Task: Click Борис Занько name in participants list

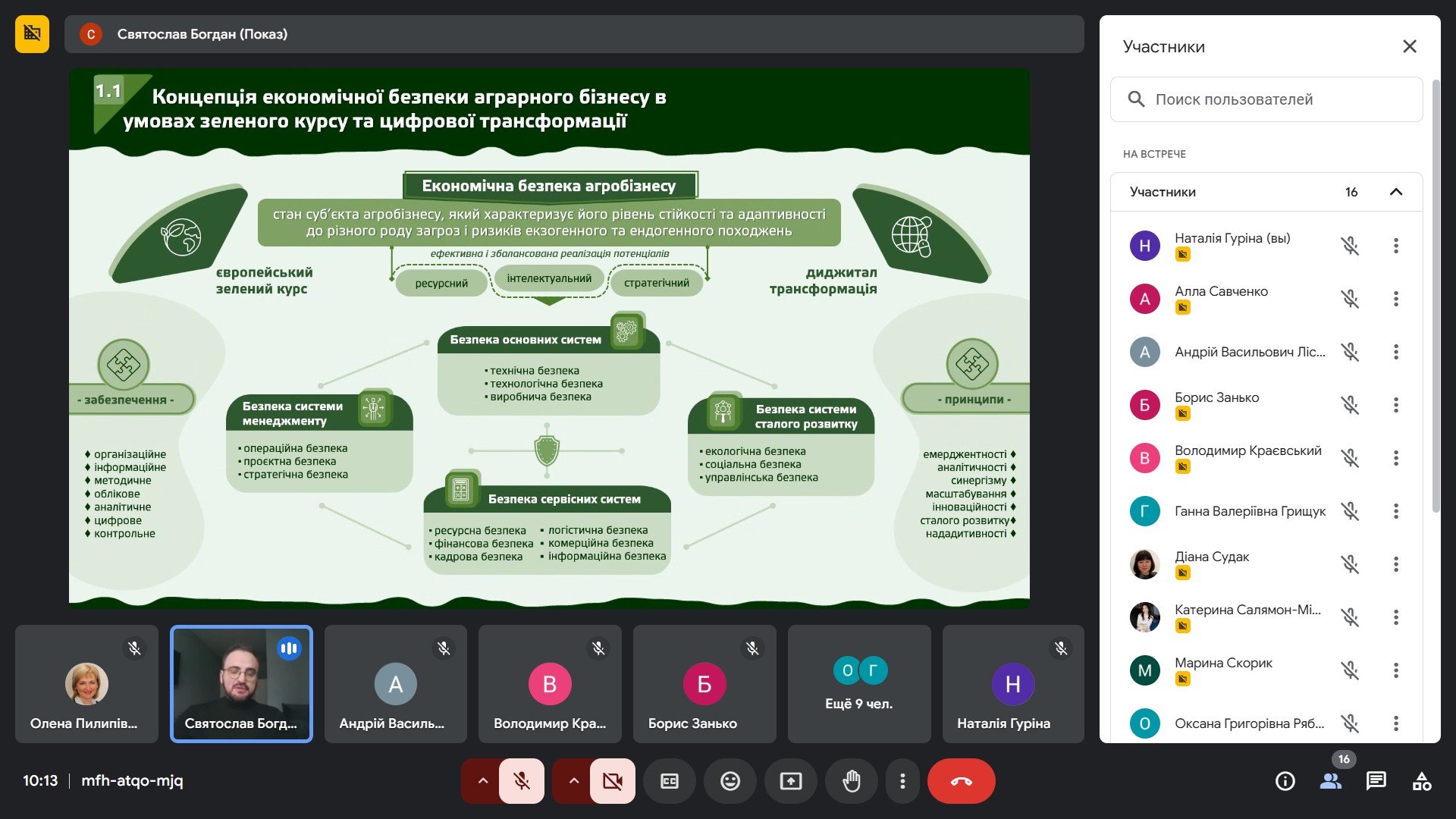Action: tap(1216, 397)
